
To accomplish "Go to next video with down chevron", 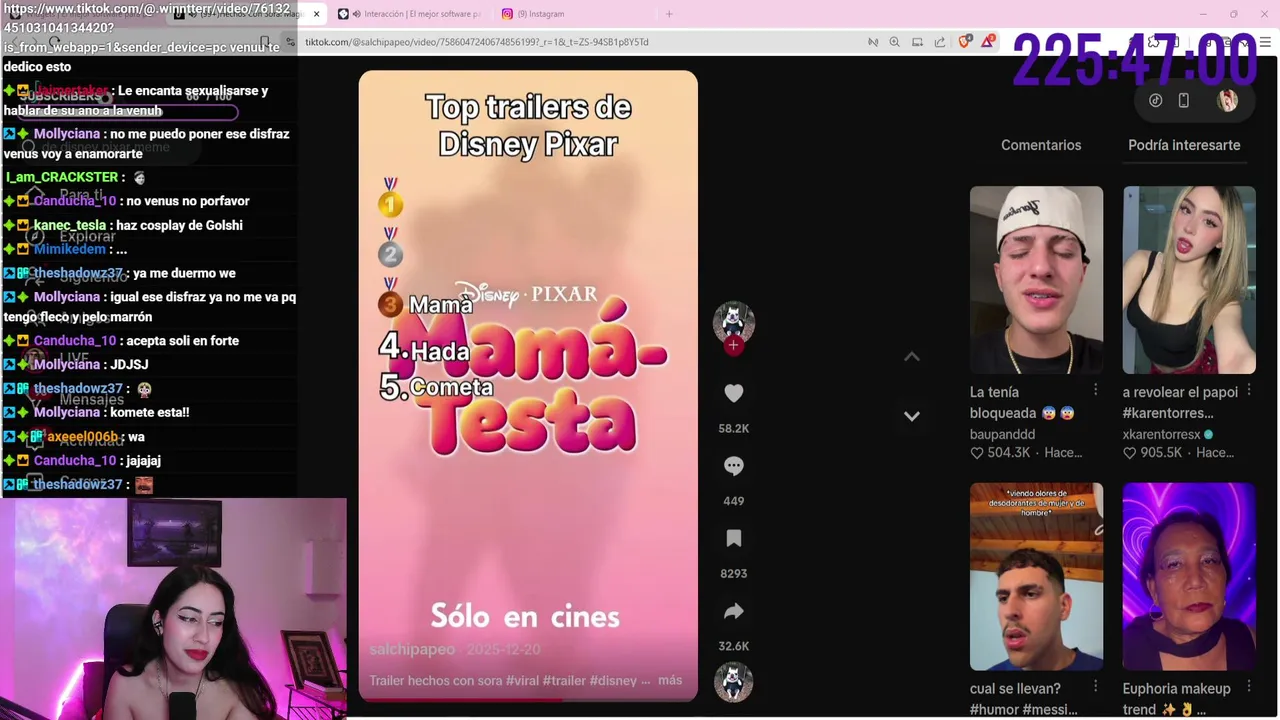I will [x=911, y=416].
